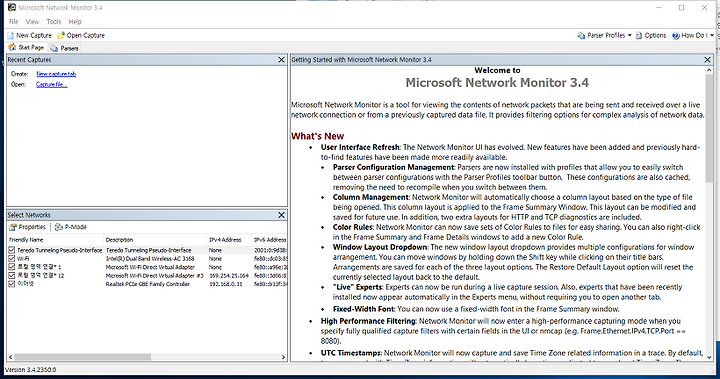The width and height of the screenshot is (720, 379).
Task: Sort by IPv6 Address column header
Action: [x=270, y=239]
